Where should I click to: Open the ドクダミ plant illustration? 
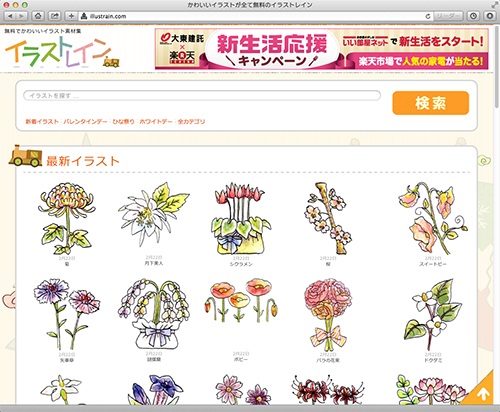[x=433, y=315]
